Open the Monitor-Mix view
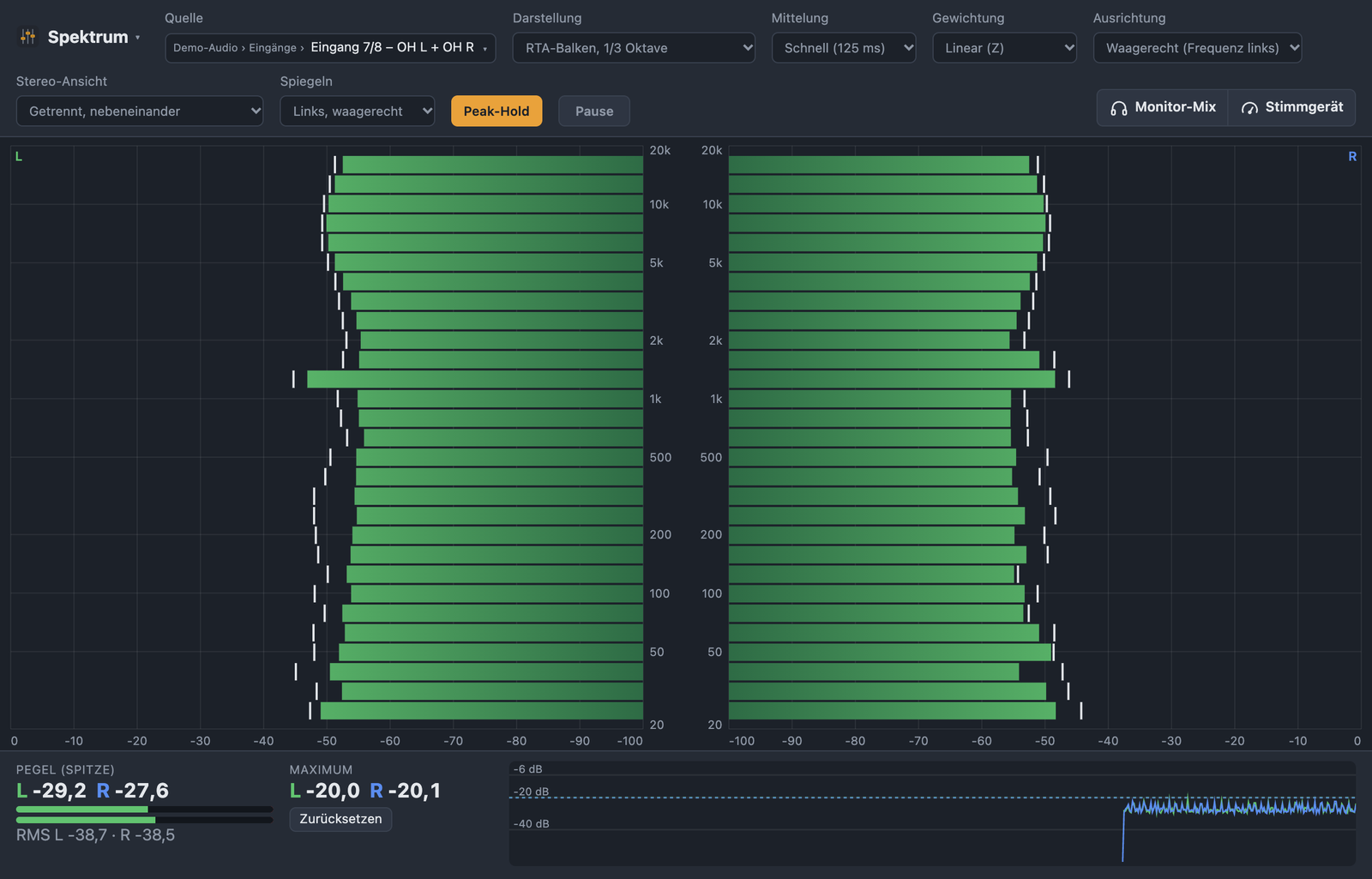 click(x=1163, y=107)
